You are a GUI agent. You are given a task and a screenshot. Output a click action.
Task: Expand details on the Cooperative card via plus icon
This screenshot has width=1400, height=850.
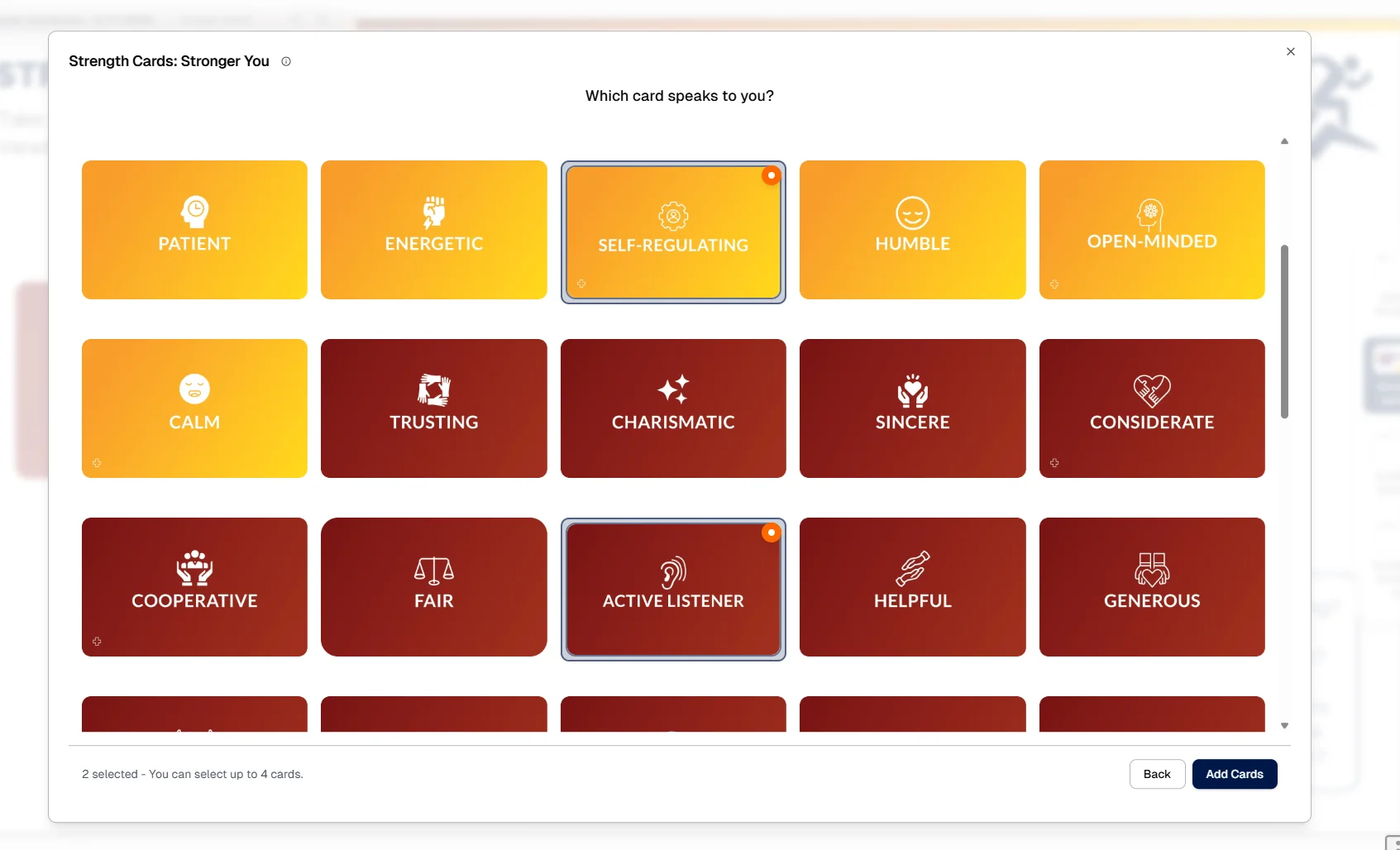click(x=97, y=642)
